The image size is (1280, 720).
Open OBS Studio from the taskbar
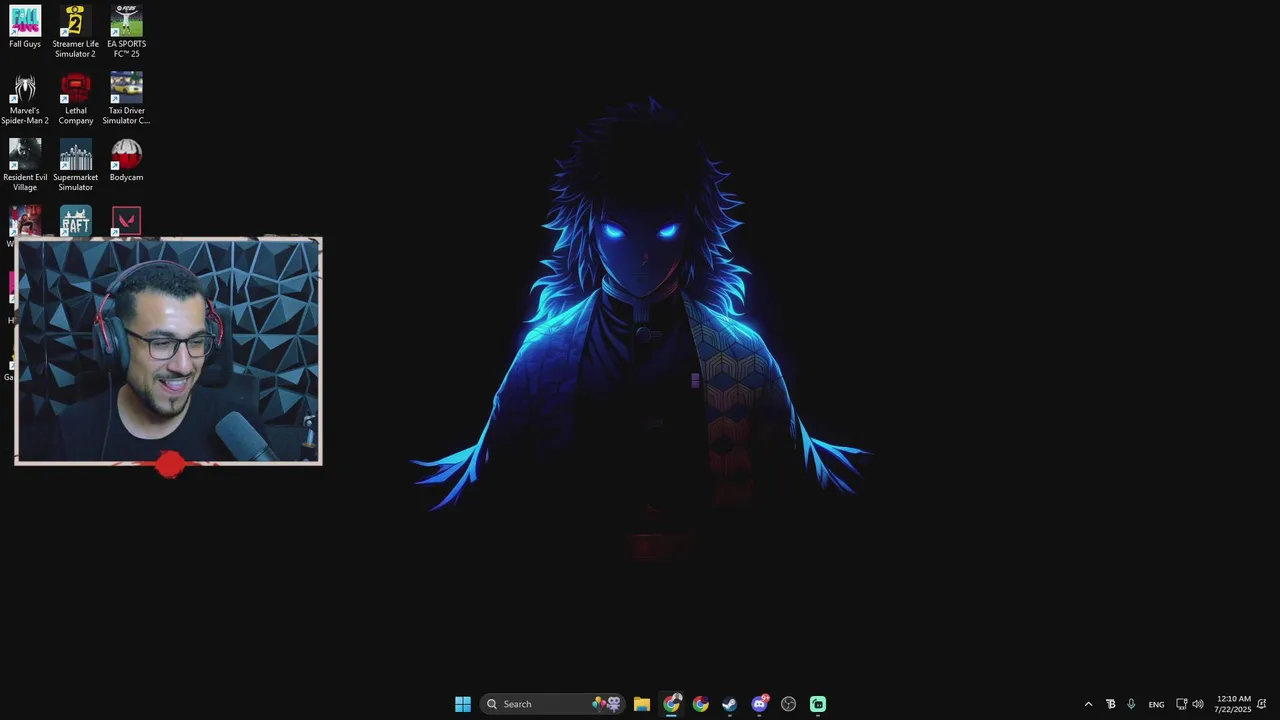(789, 704)
